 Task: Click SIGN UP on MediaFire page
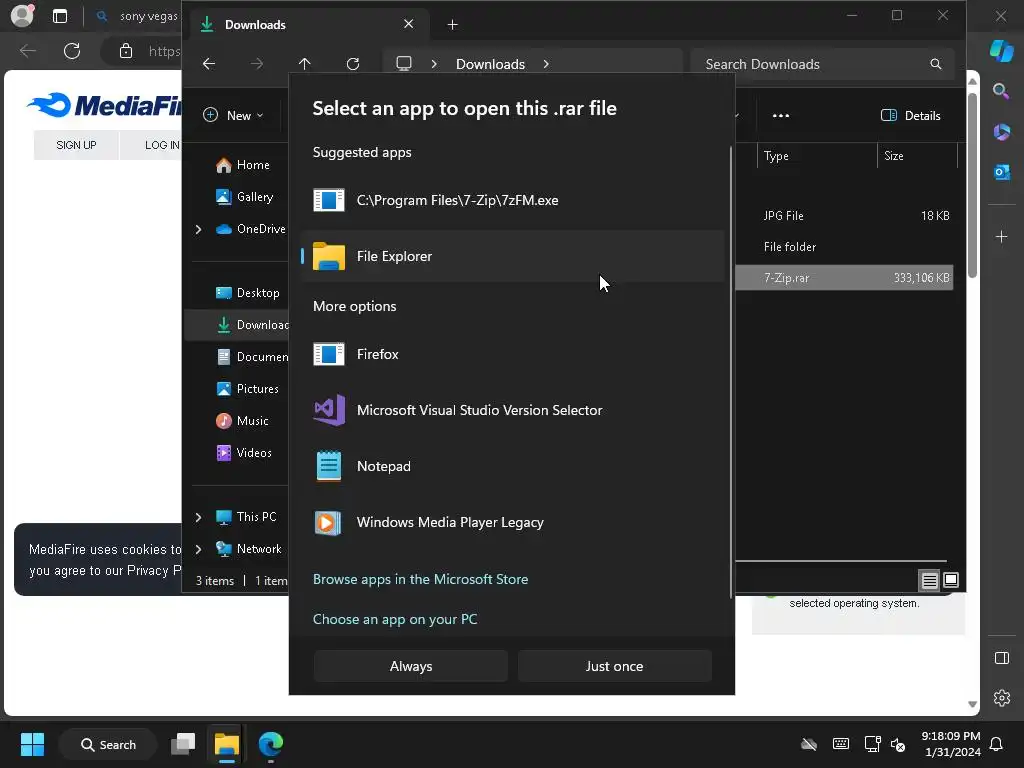(x=76, y=145)
